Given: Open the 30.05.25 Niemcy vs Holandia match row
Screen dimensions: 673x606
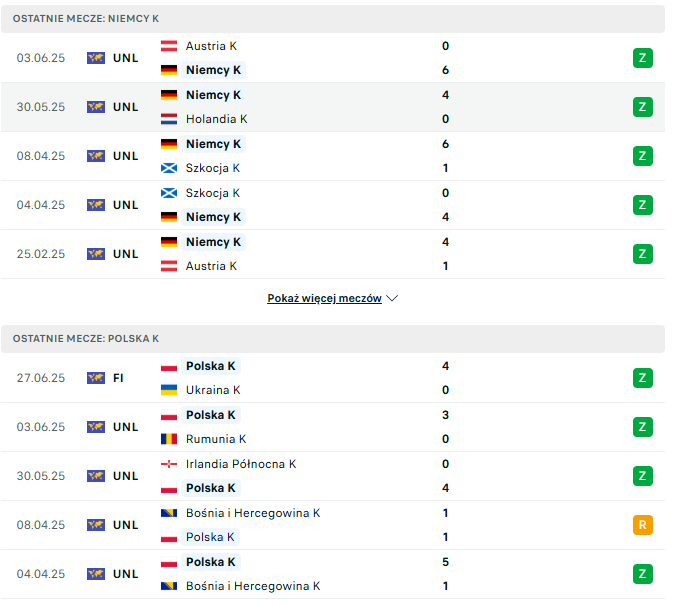Looking at the screenshot, I should pyautogui.click(x=333, y=107).
